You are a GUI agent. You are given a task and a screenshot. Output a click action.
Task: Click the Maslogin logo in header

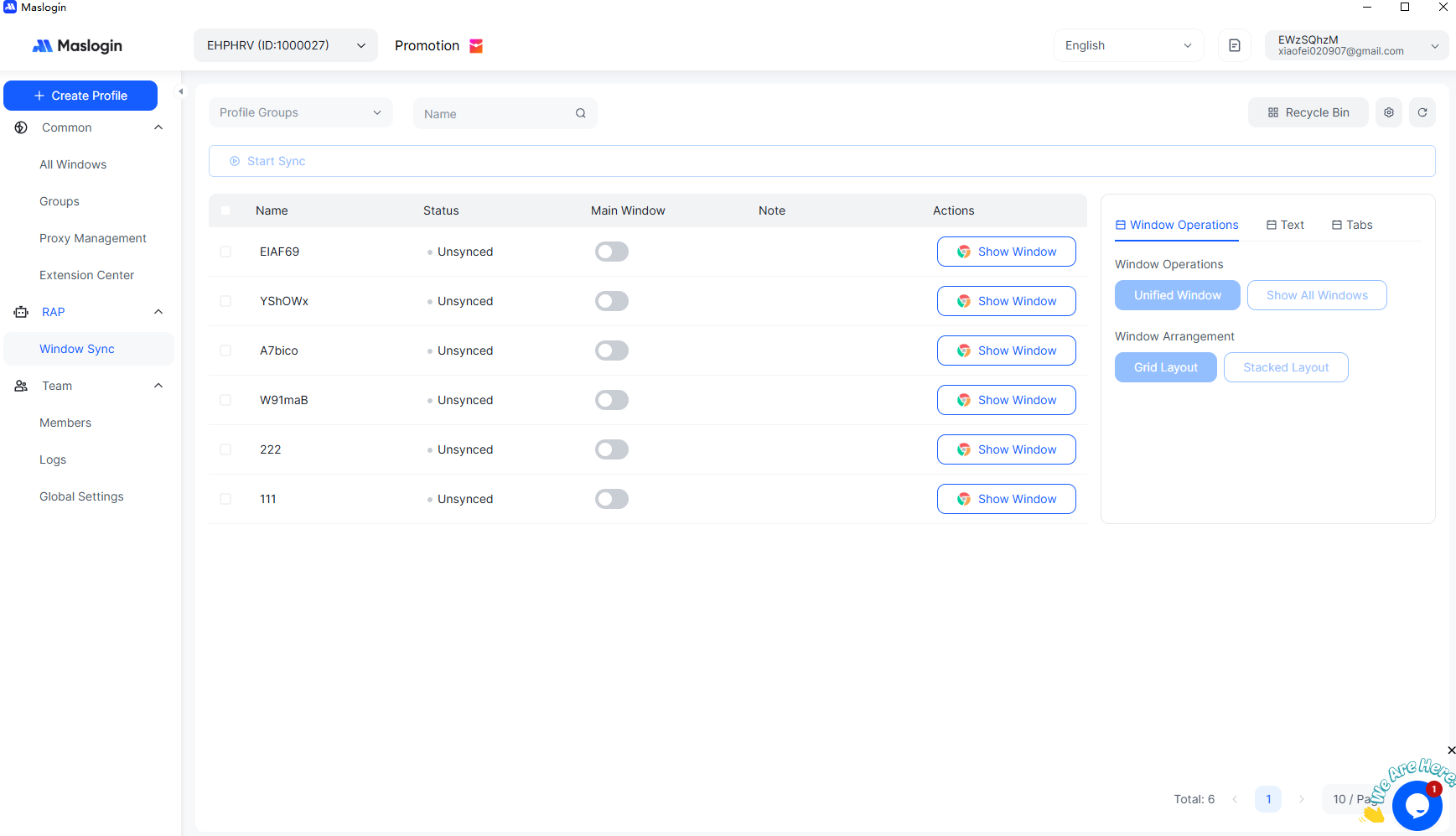[77, 46]
